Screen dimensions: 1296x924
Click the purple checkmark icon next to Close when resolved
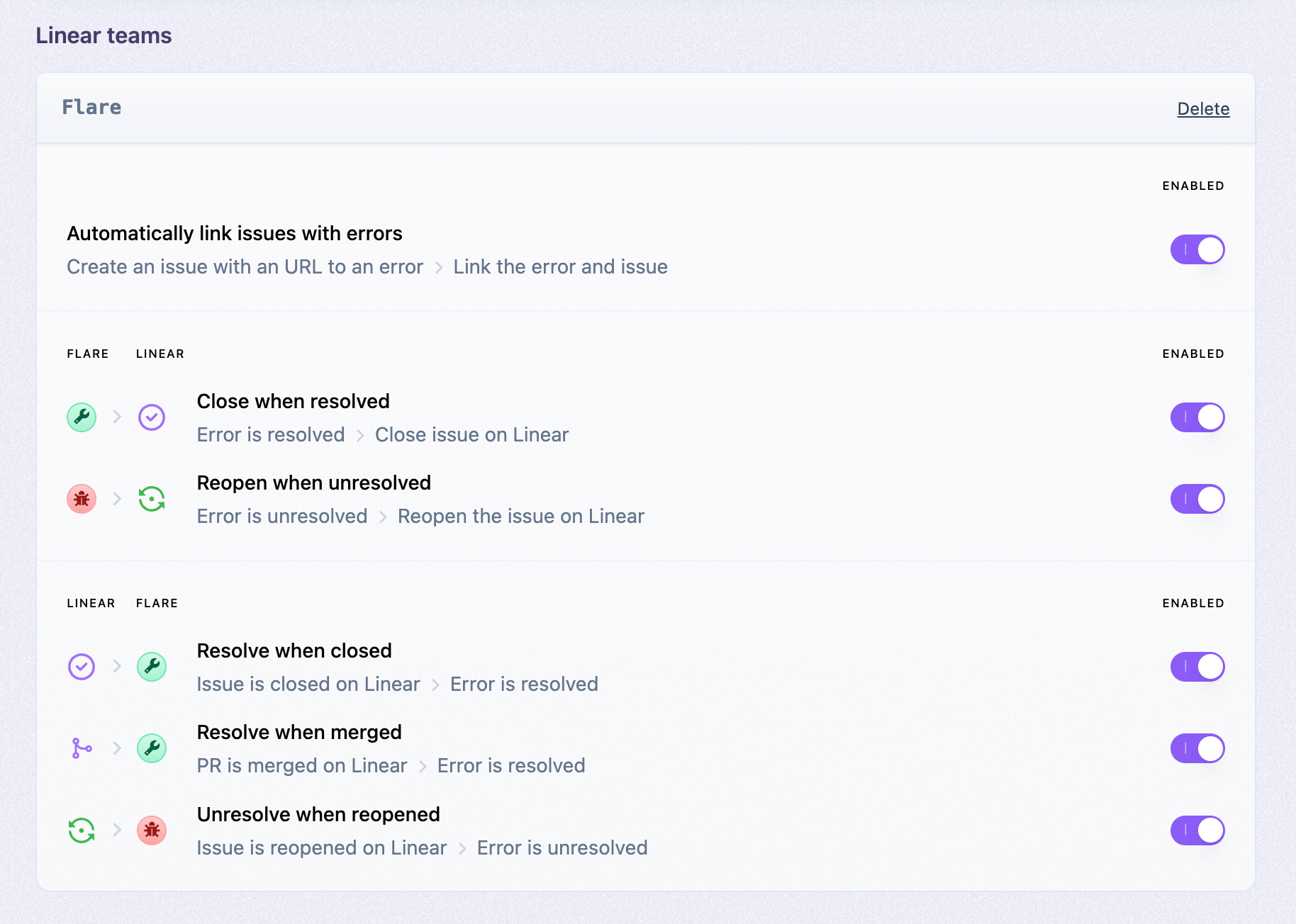pos(152,417)
